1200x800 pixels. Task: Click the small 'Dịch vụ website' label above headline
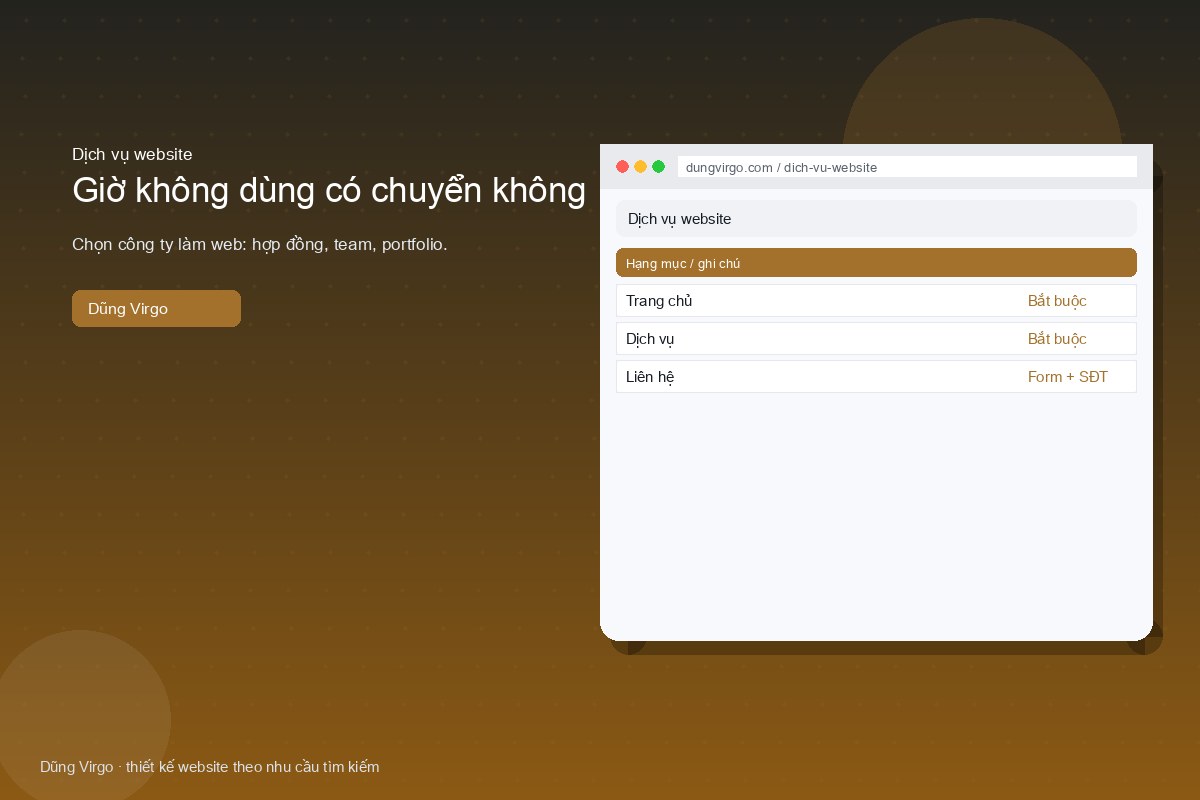coord(132,154)
